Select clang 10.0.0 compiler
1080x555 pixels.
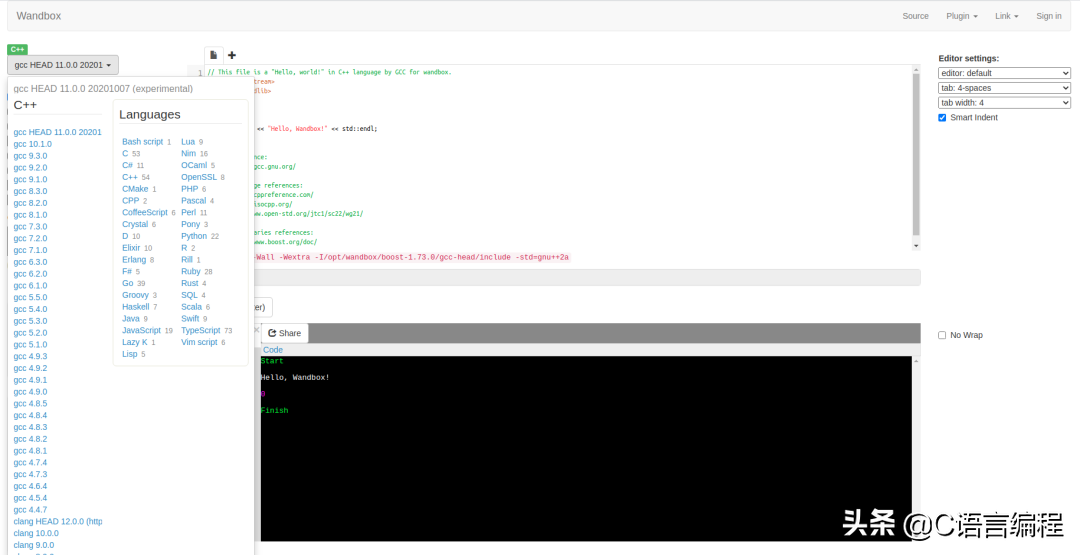point(36,533)
